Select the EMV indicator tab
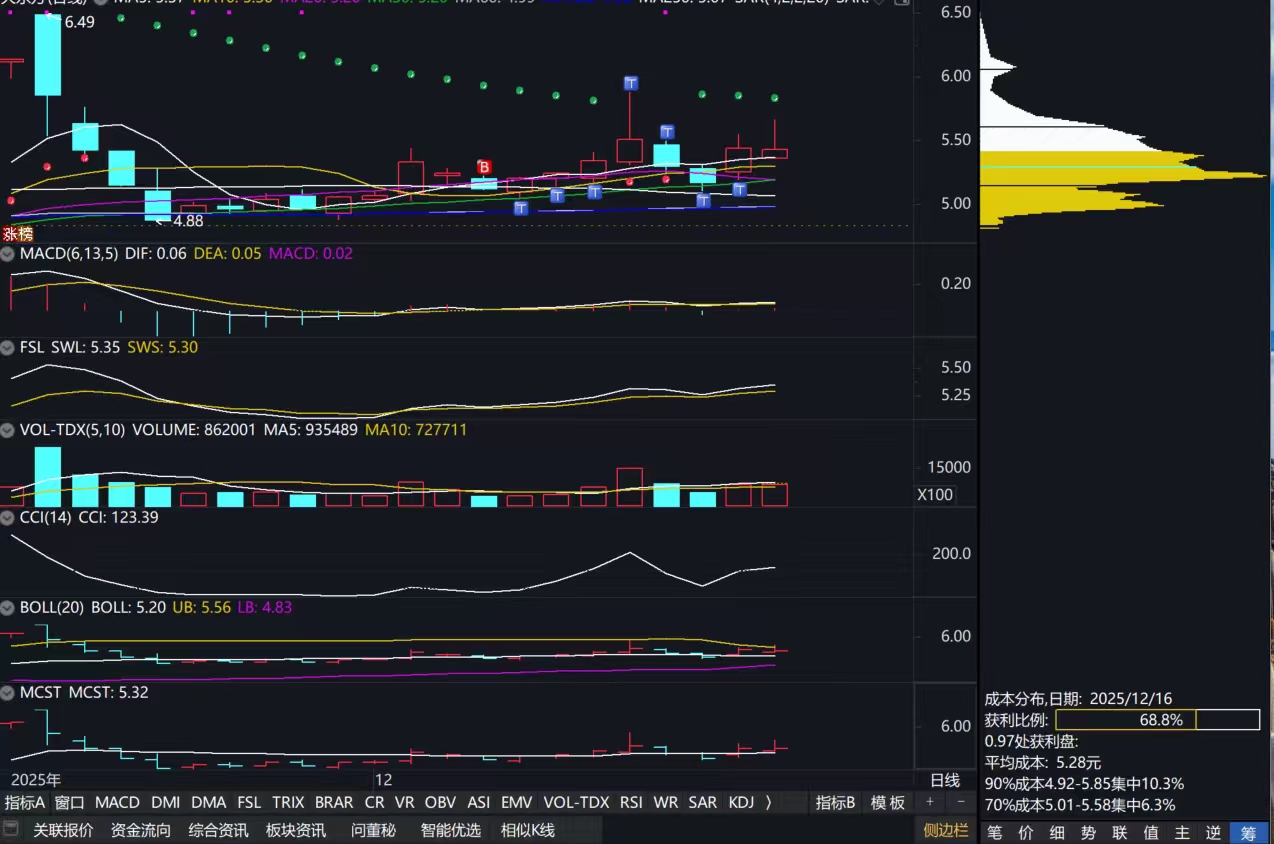Image resolution: width=1274 pixels, height=844 pixels. 517,802
